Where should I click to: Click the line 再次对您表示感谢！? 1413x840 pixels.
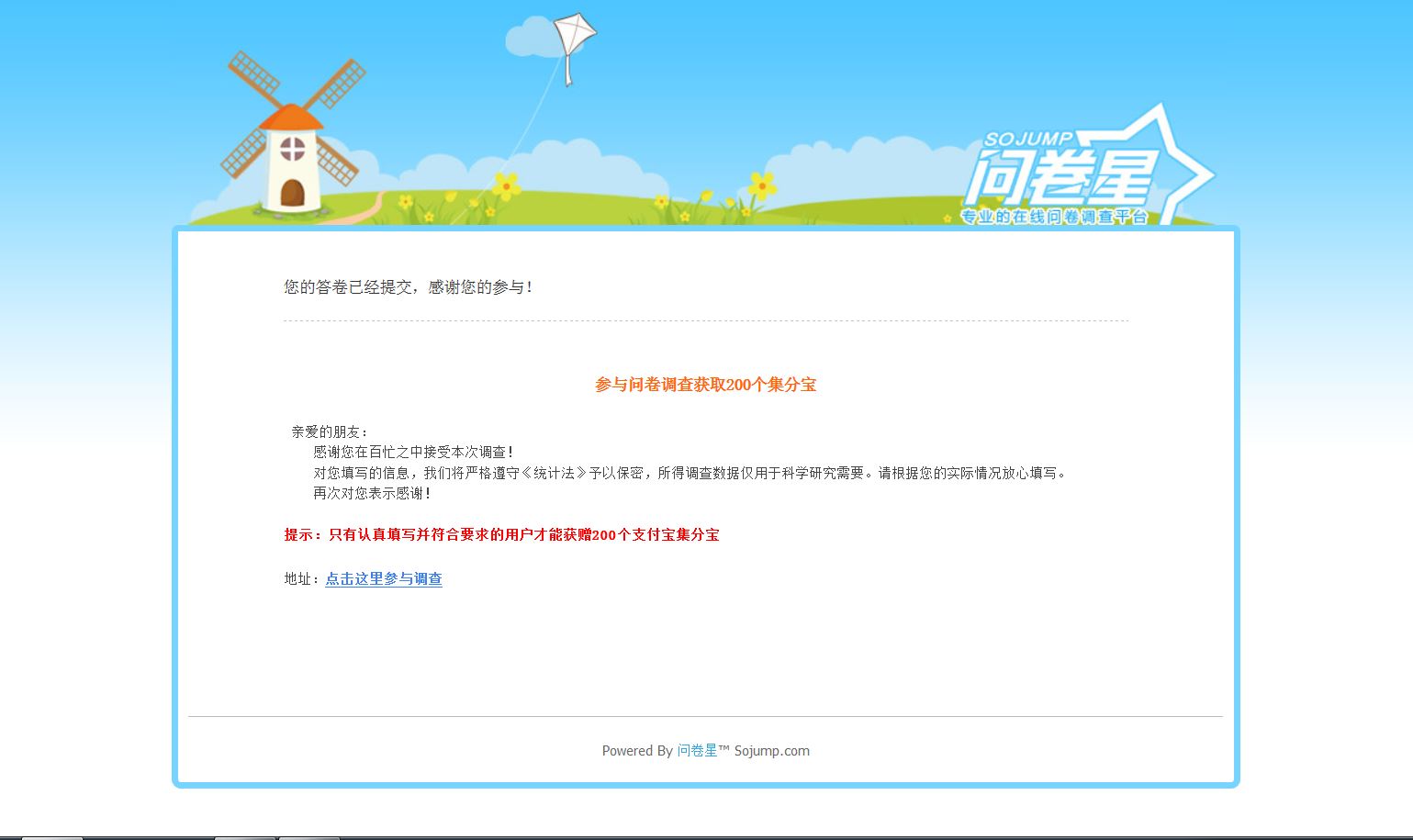pos(372,494)
